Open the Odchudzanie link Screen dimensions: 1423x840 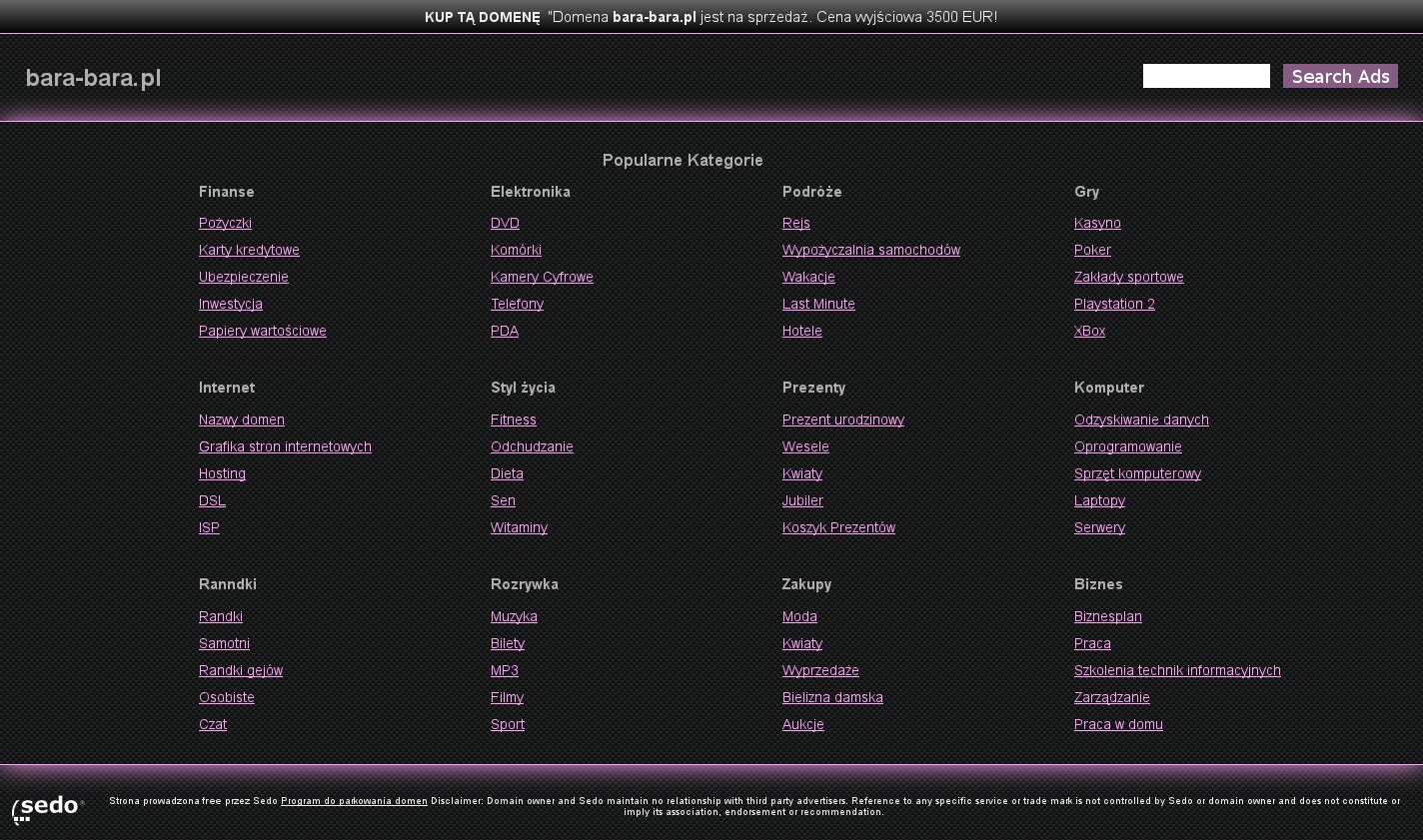pos(532,446)
